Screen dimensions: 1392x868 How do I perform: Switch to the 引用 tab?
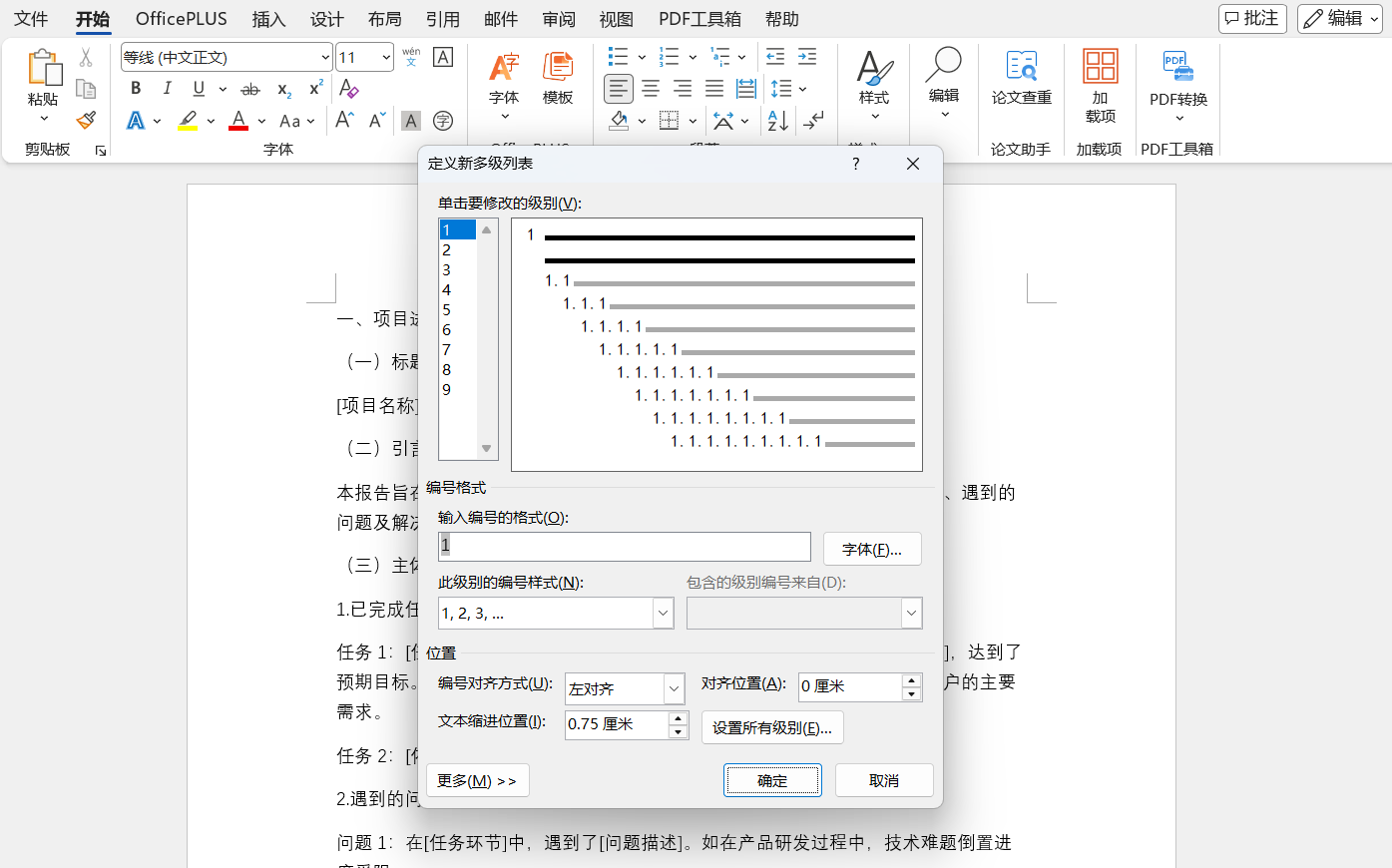pos(442,19)
